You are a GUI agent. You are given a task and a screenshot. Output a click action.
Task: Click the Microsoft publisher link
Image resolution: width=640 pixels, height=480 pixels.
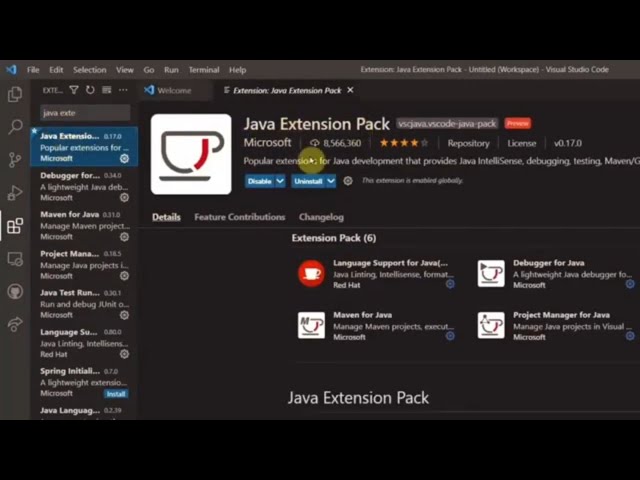267,142
